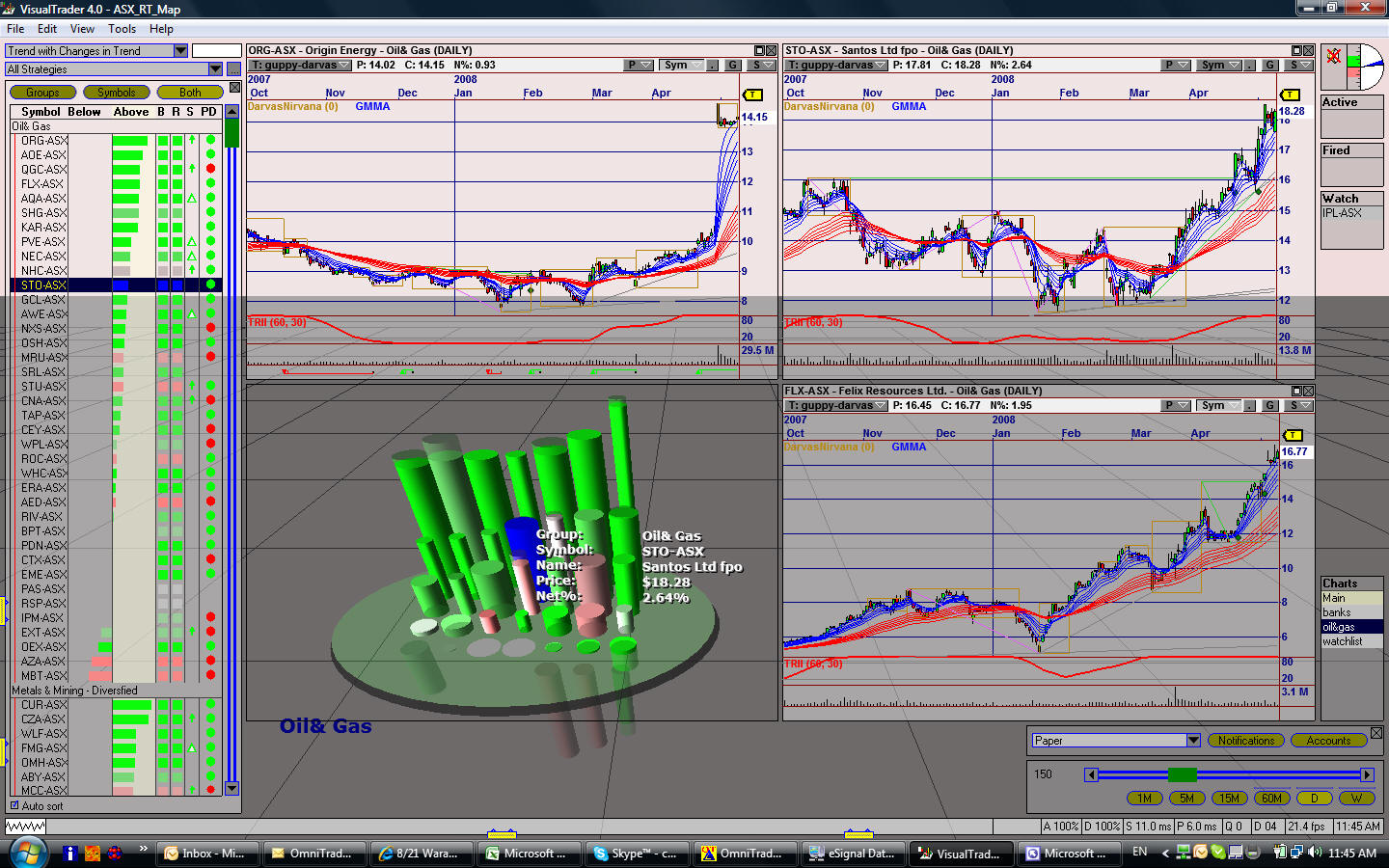Click the Accounts button
The image size is (1389, 868).
pyautogui.click(x=1328, y=741)
